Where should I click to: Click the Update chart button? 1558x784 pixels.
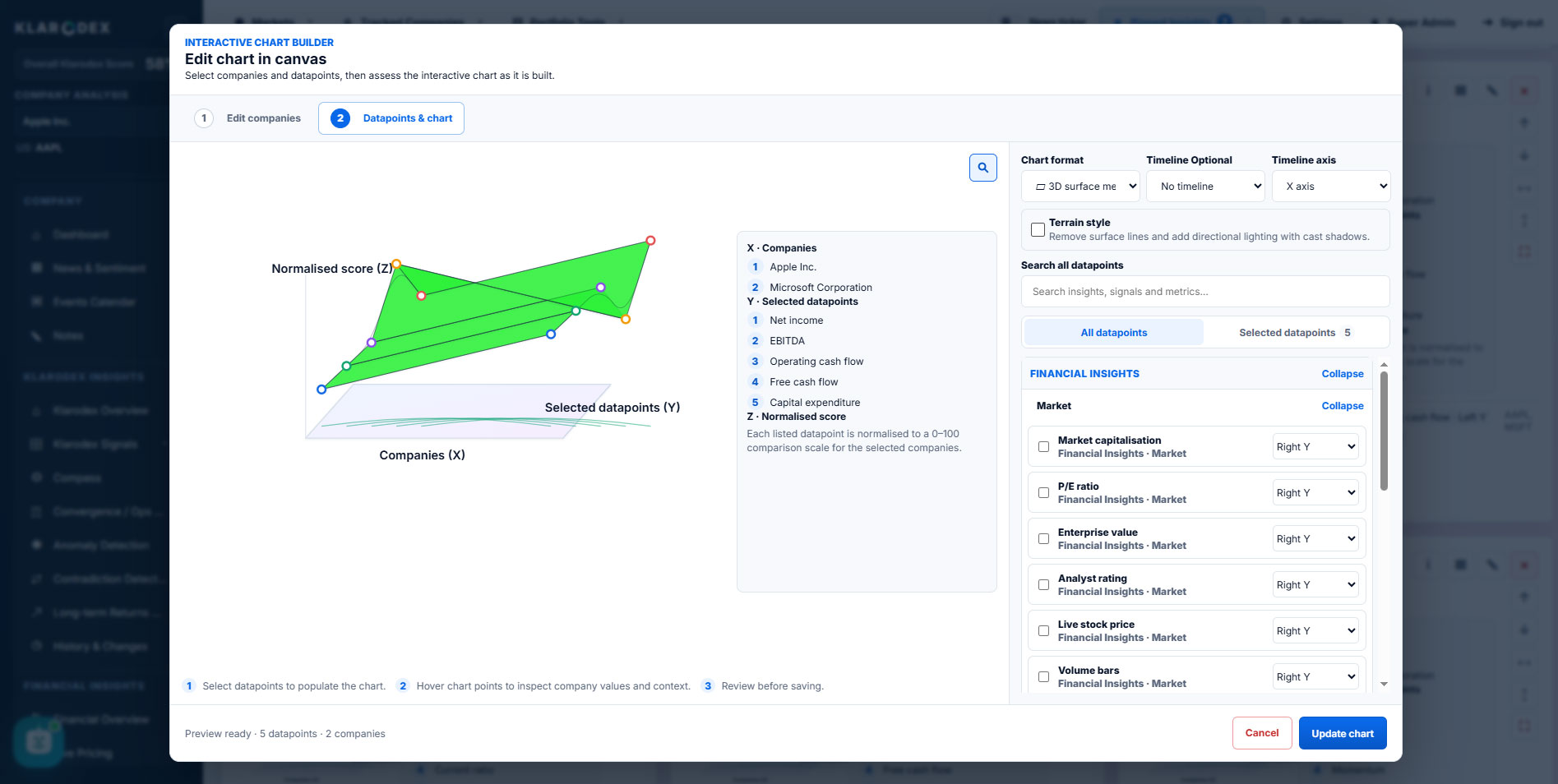pyautogui.click(x=1343, y=733)
